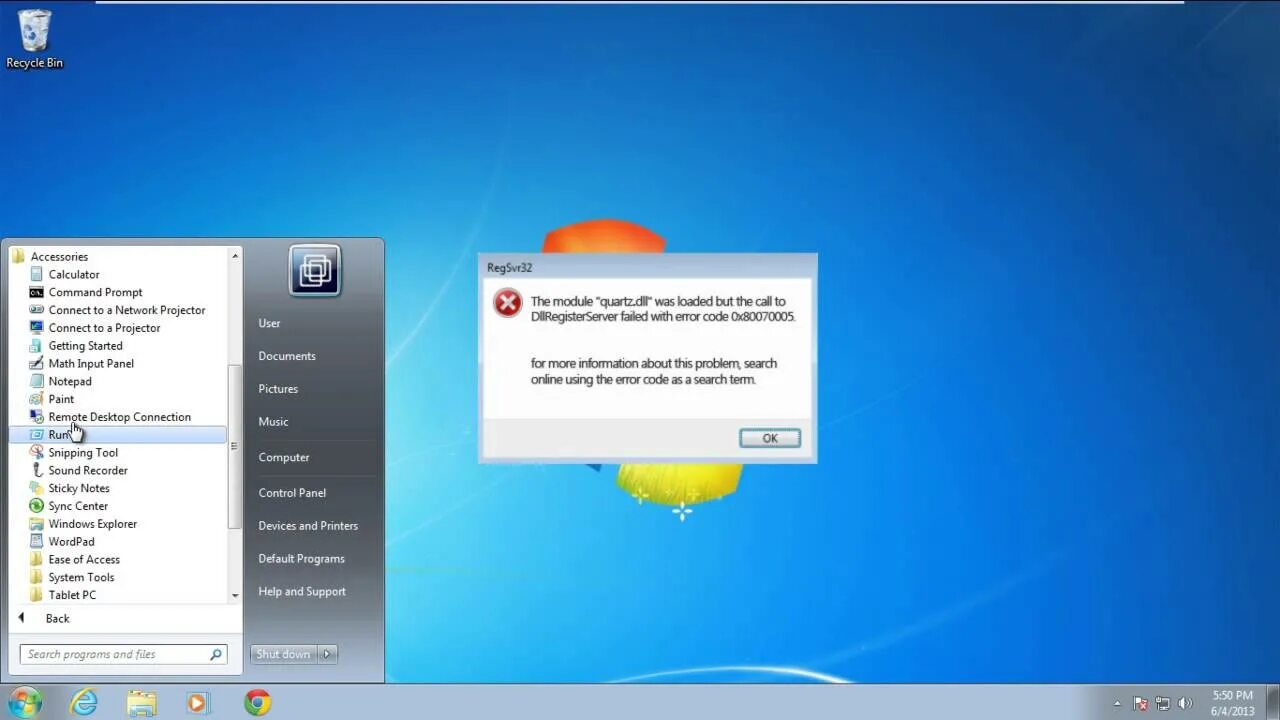Screen dimensions: 1280x720
Task: Open the file explorer taskbar icon
Action: (x=142, y=703)
